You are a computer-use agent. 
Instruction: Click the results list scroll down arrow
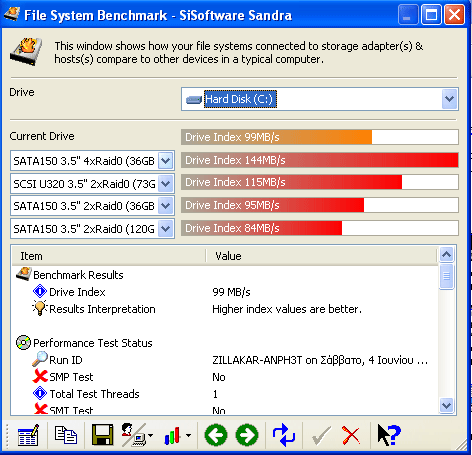click(x=446, y=406)
